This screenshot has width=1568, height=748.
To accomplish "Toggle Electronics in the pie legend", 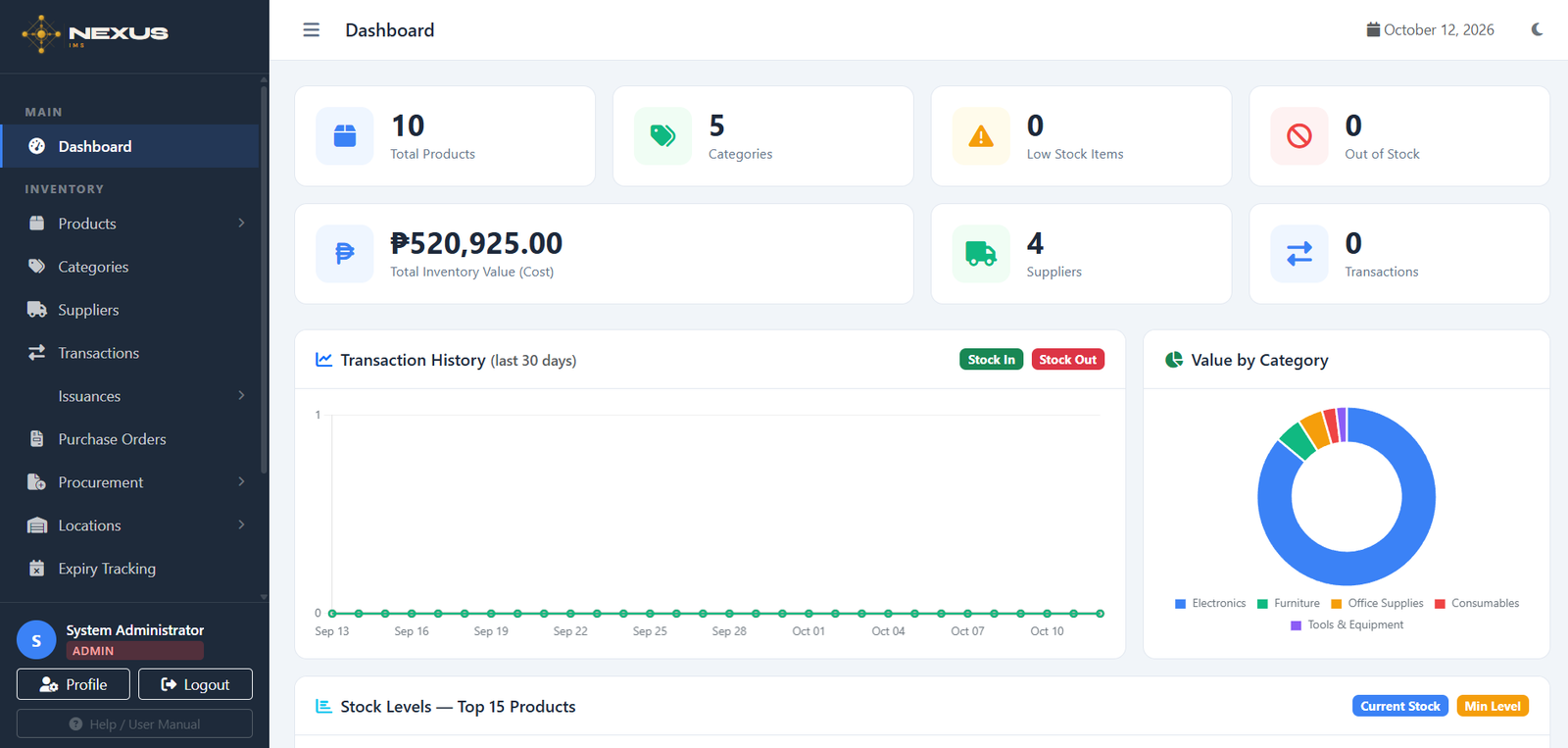I will click(1210, 604).
